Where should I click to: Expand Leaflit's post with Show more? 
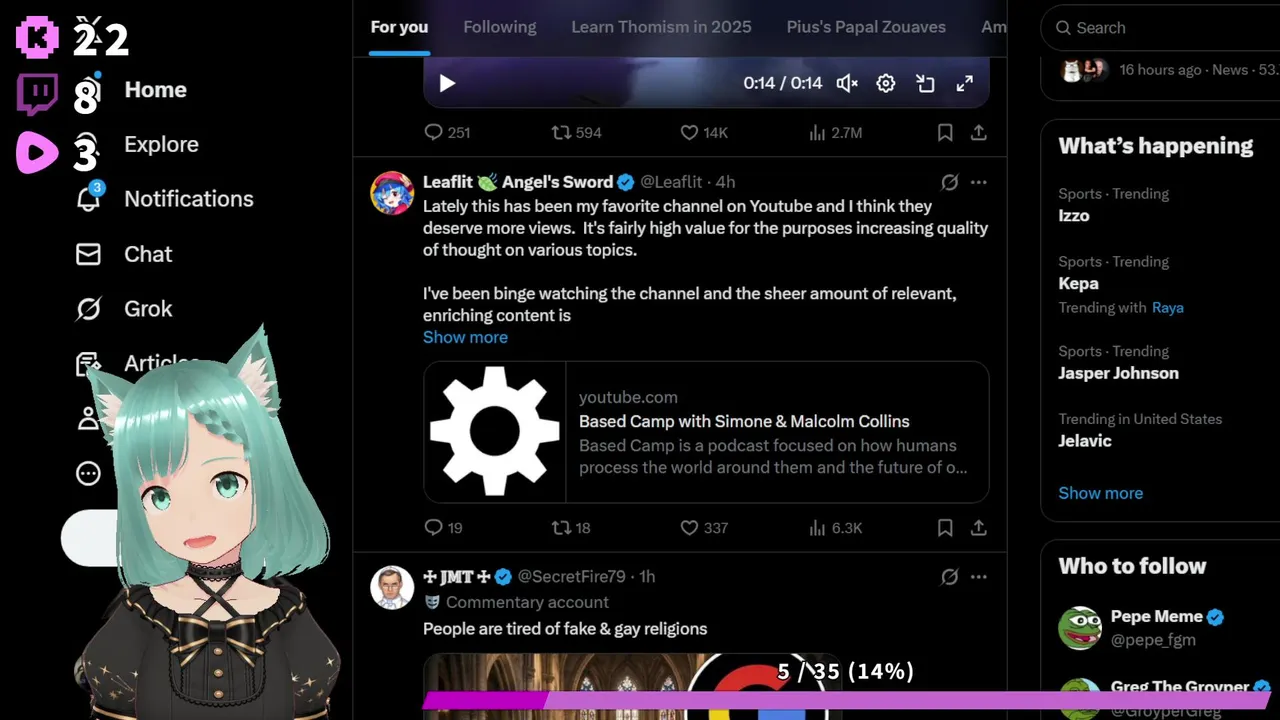click(x=465, y=337)
